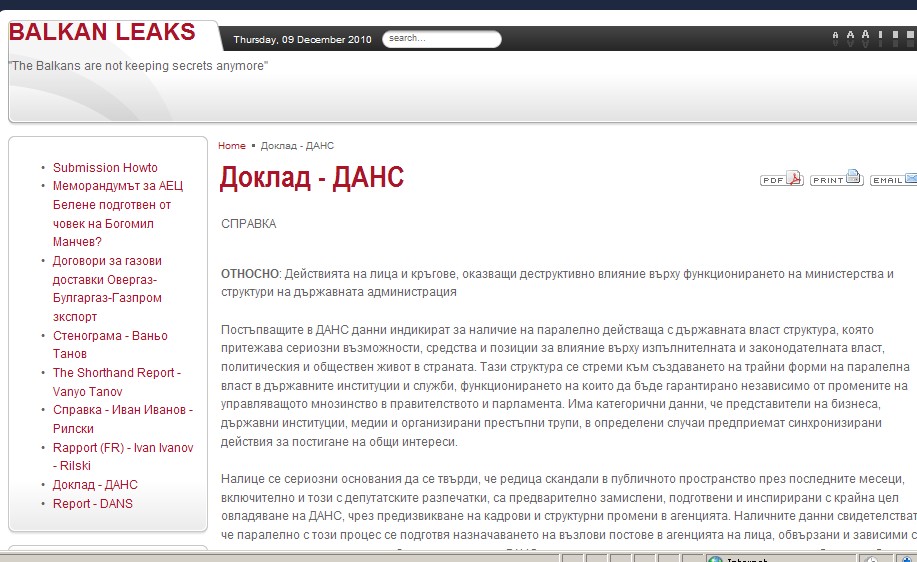This screenshot has width=917, height=562.
Task: Open the Доклад - ДАНС sidebar link
Action: click(x=95, y=485)
